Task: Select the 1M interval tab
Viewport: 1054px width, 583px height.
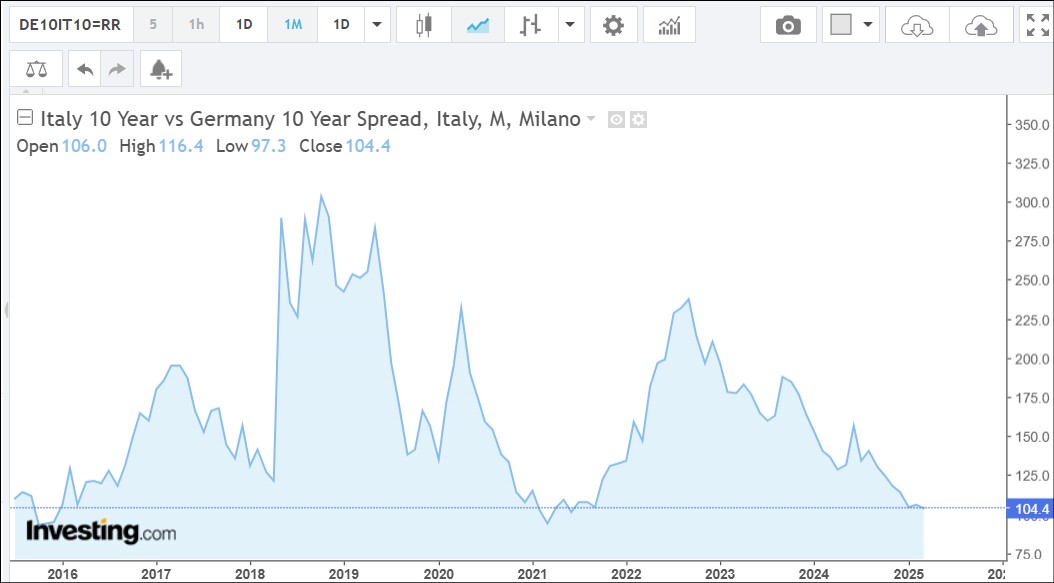Action: (293, 25)
